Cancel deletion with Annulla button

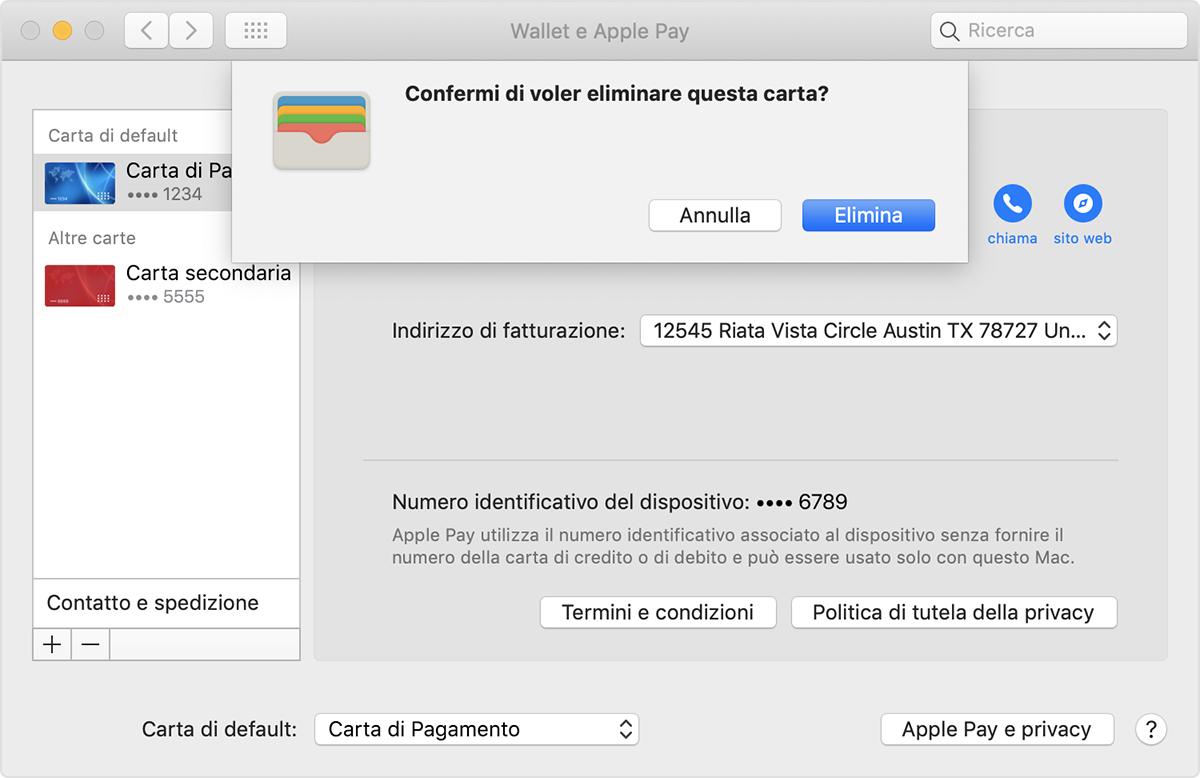(x=715, y=215)
